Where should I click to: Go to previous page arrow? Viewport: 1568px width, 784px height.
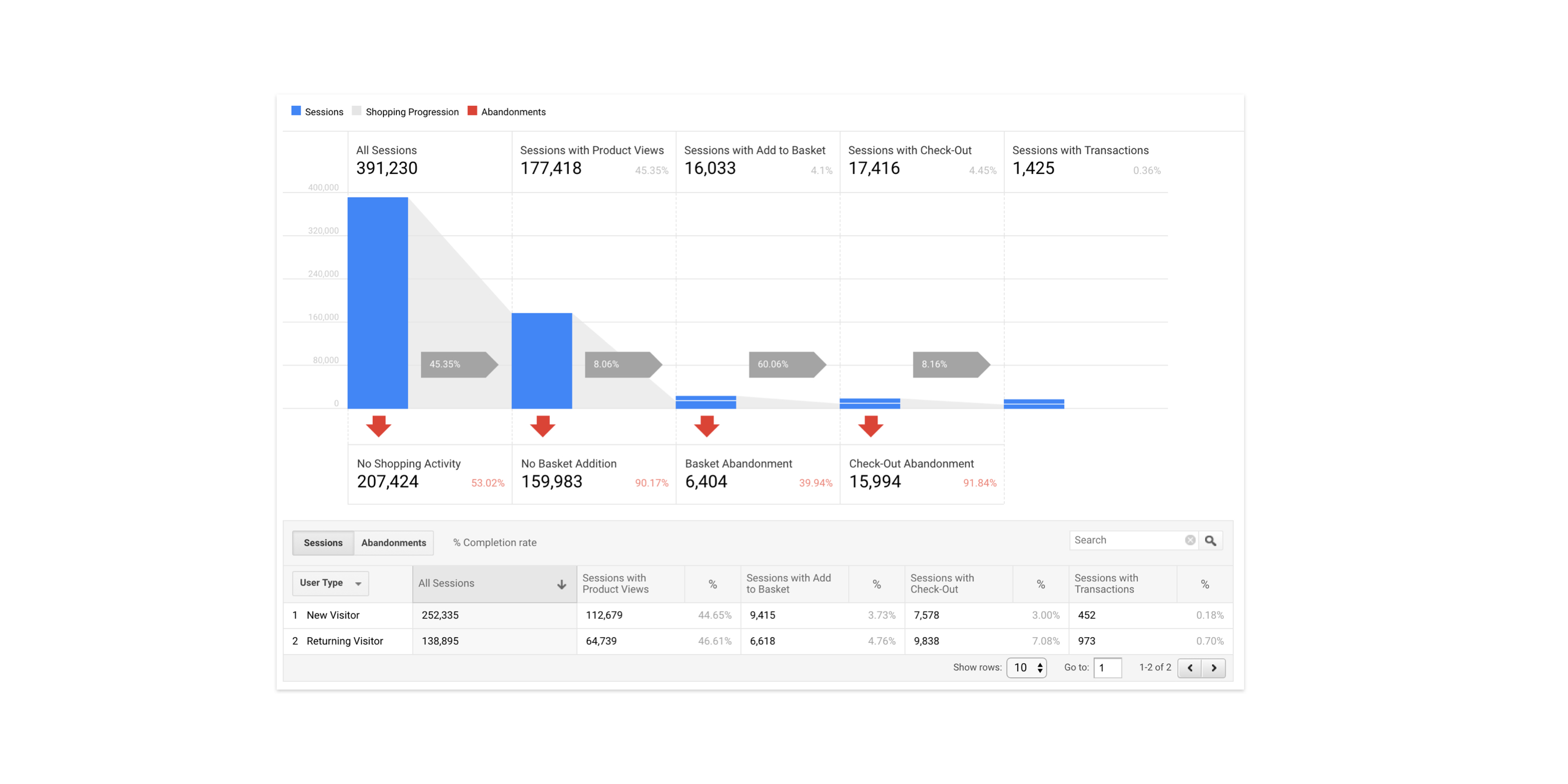click(x=1190, y=668)
